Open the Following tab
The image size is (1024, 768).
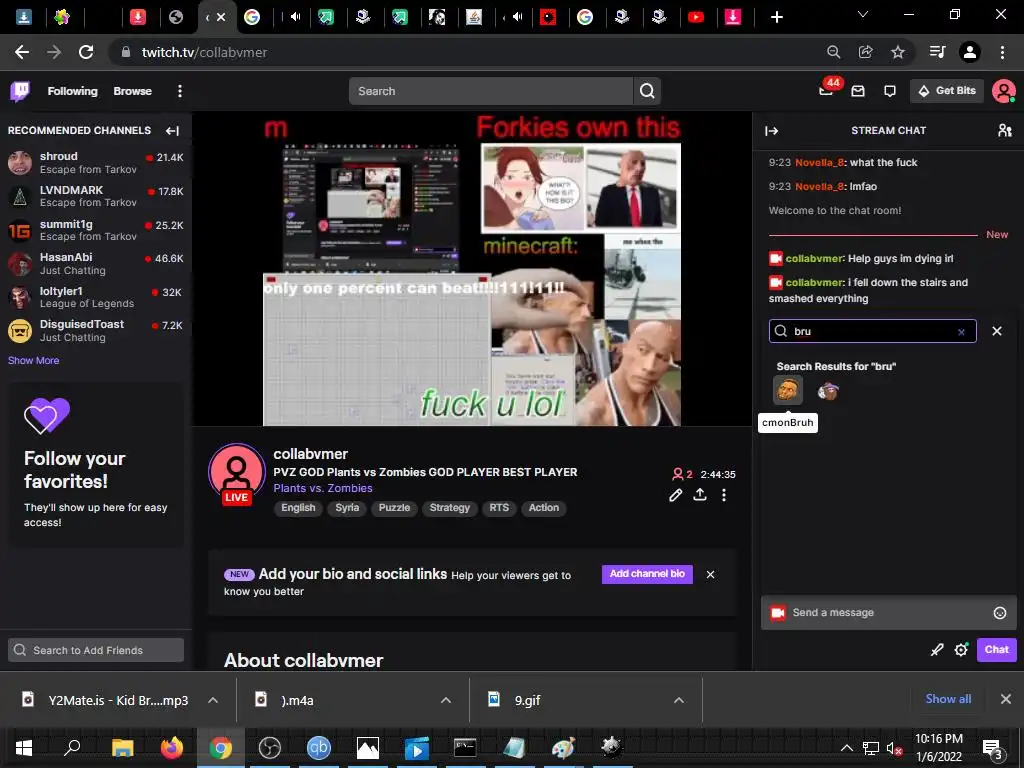point(72,91)
